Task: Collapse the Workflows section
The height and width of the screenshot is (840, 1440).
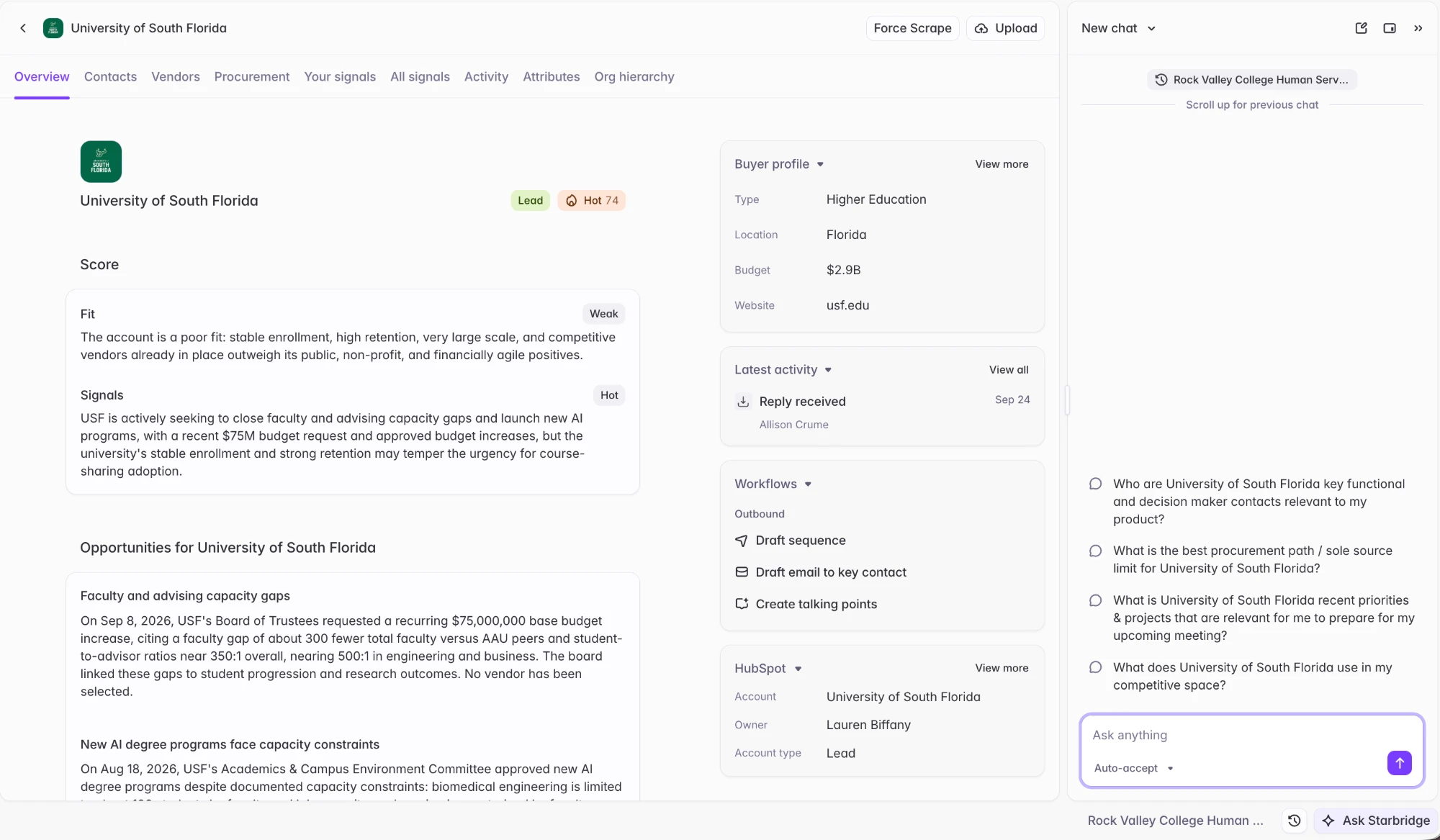Action: pyautogui.click(x=808, y=484)
